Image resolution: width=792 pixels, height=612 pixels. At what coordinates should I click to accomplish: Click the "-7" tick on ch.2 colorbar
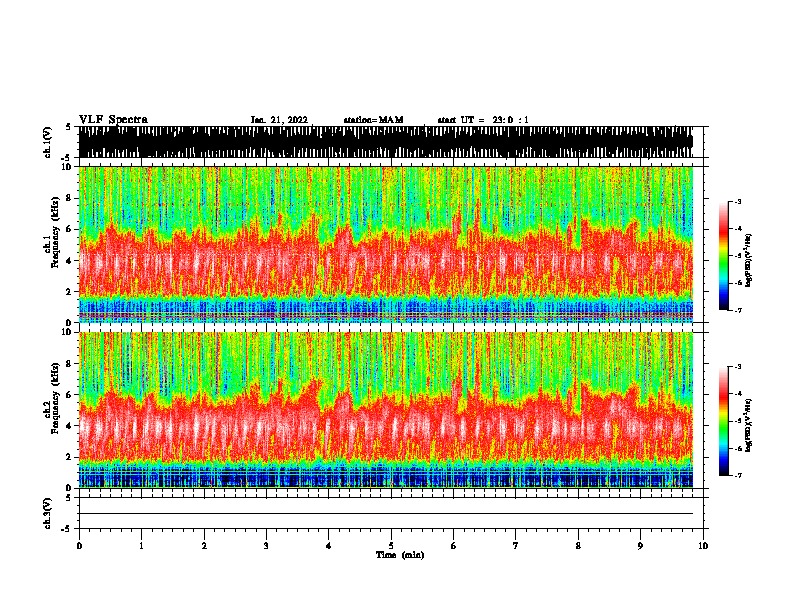point(738,475)
